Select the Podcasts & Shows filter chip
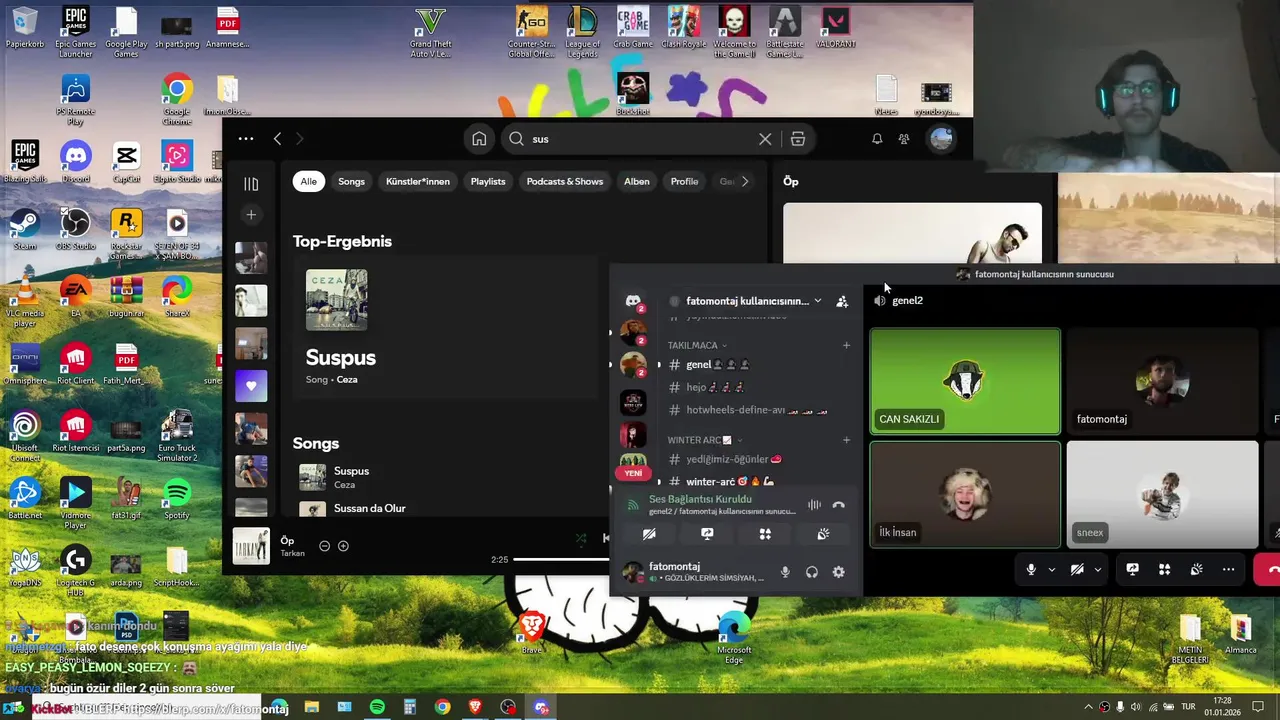 pos(565,181)
